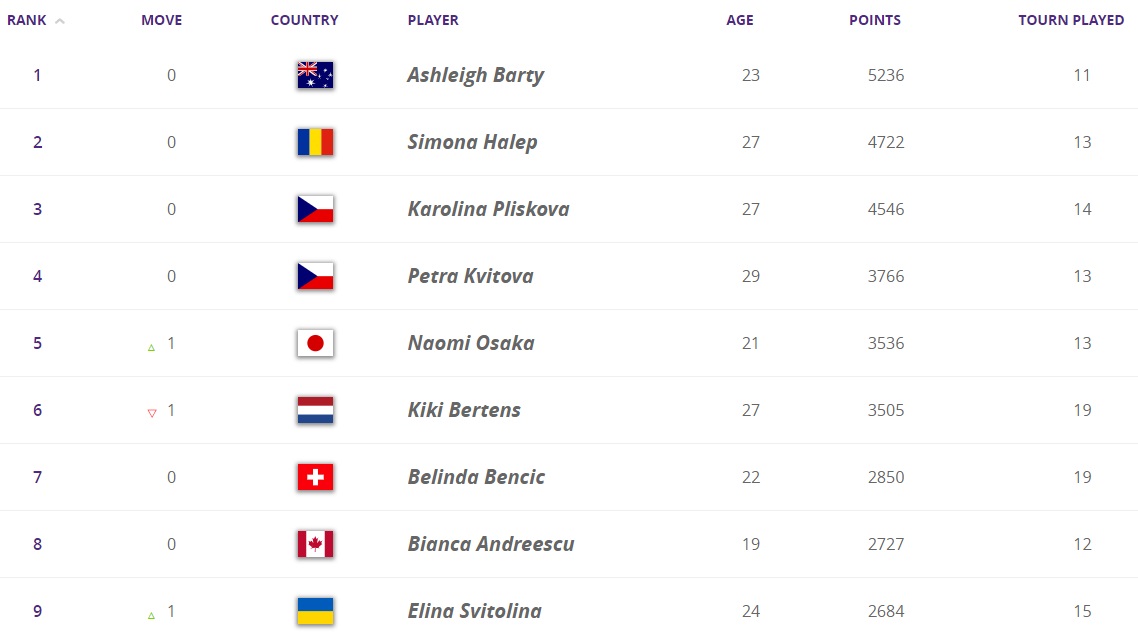Click Petra Kvitova's points value 3766
The width and height of the screenshot is (1138, 639).
coord(885,276)
